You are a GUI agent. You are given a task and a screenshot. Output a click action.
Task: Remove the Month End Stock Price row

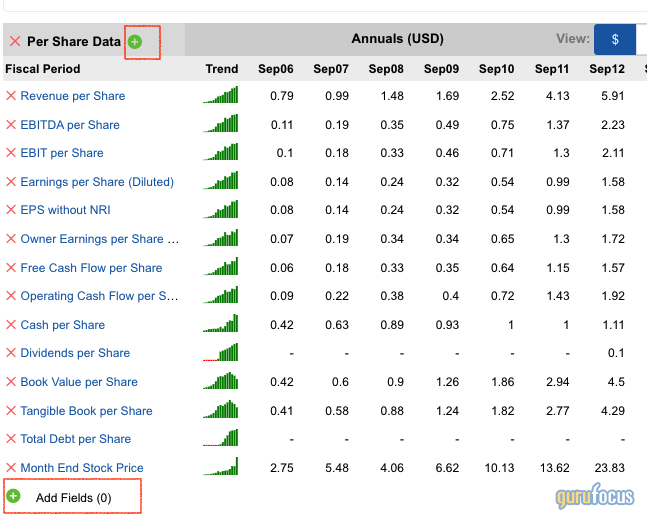pos(11,467)
